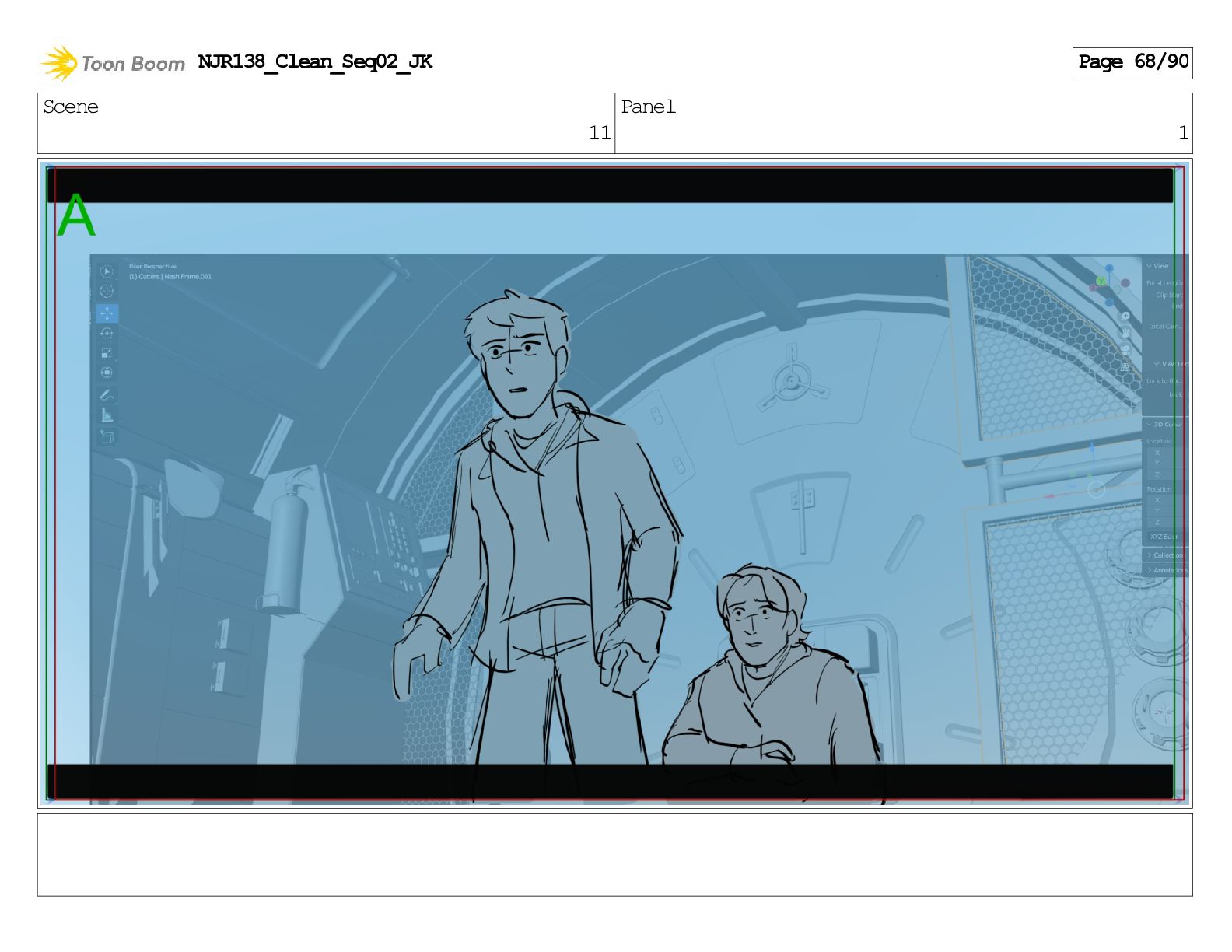The width and height of the screenshot is (1232, 952).
Task: Select the Rotate tool
Action: (107, 333)
